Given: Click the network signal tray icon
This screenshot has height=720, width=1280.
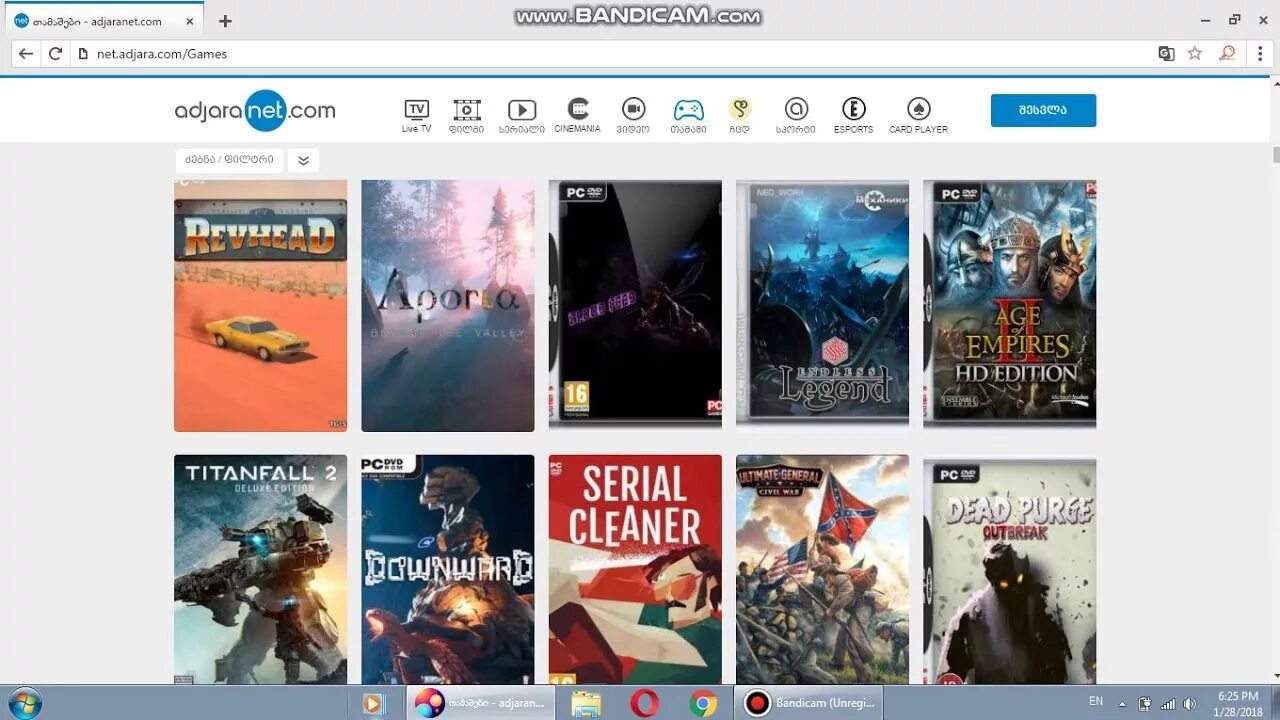Looking at the screenshot, I should (x=1168, y=704).
